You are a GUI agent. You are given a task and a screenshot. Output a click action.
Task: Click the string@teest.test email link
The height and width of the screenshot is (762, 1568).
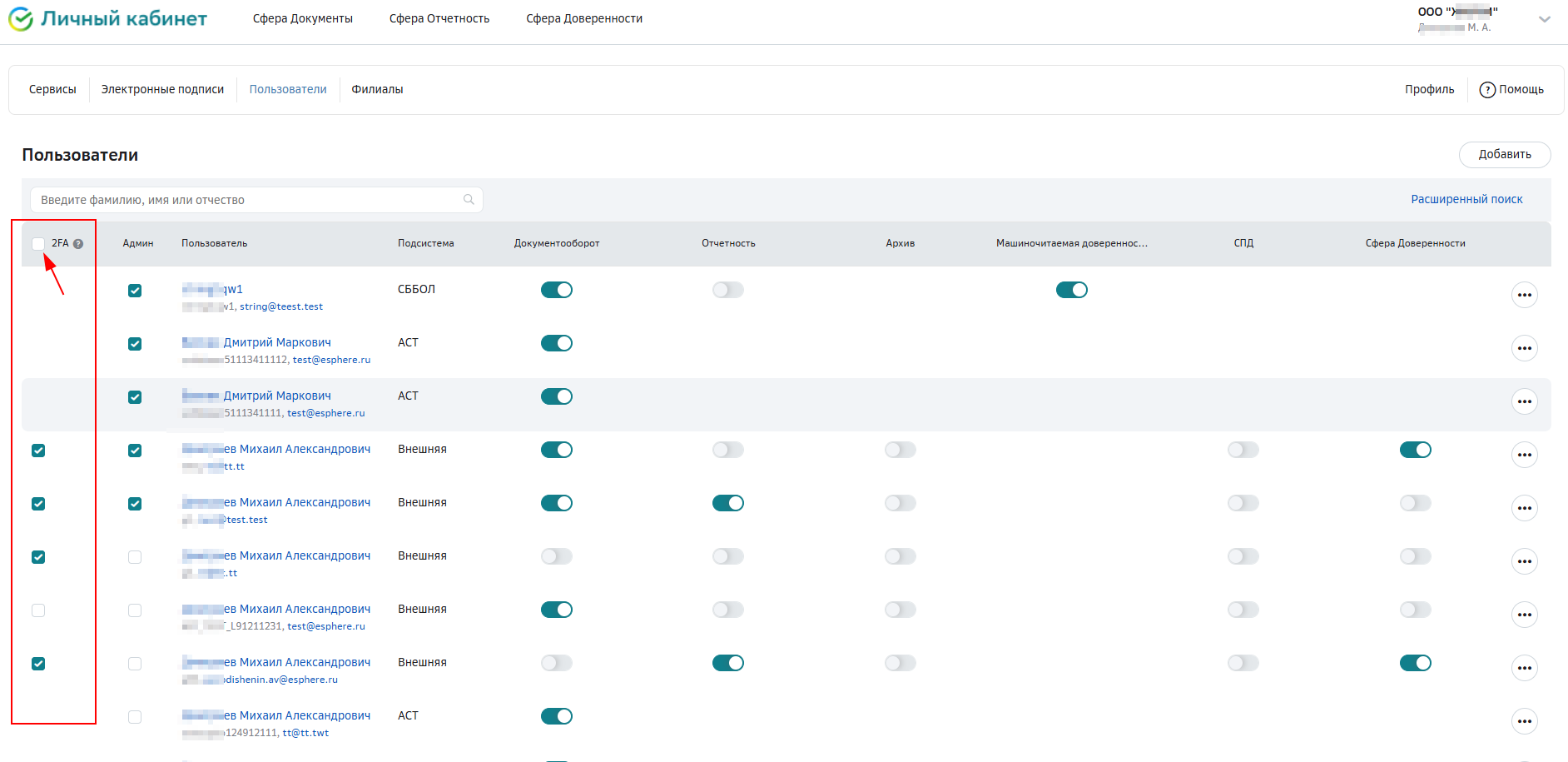click(x=281, y=306)
